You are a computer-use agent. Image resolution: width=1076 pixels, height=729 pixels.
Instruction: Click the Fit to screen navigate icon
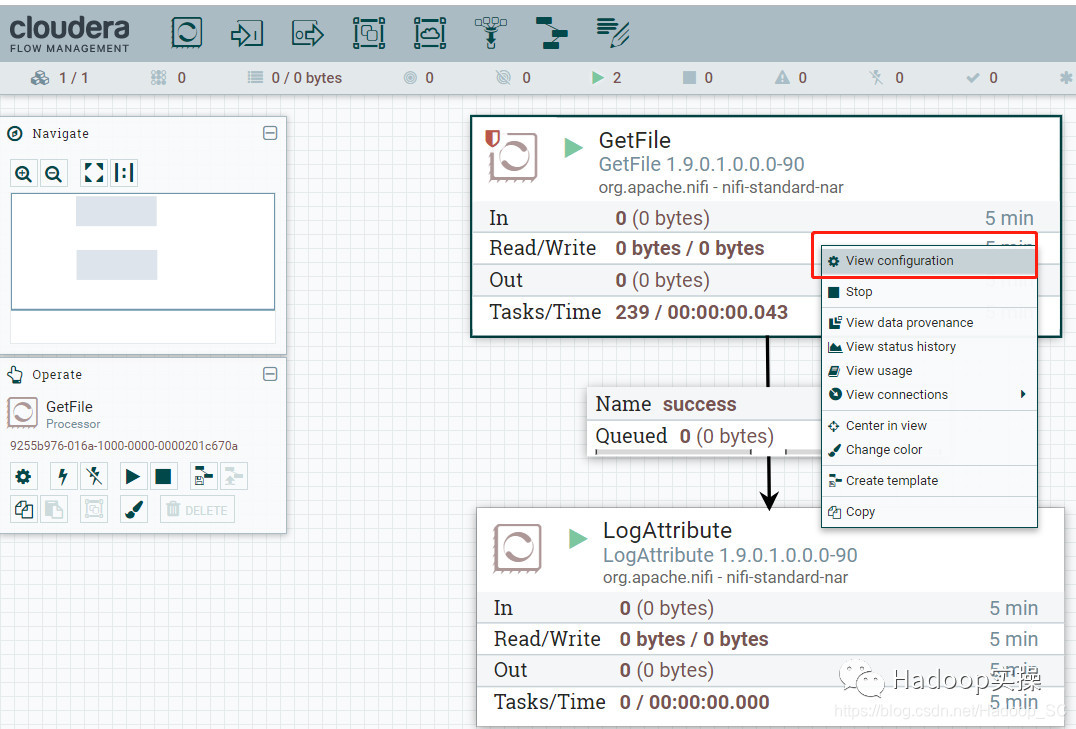(x=94, y=173)
